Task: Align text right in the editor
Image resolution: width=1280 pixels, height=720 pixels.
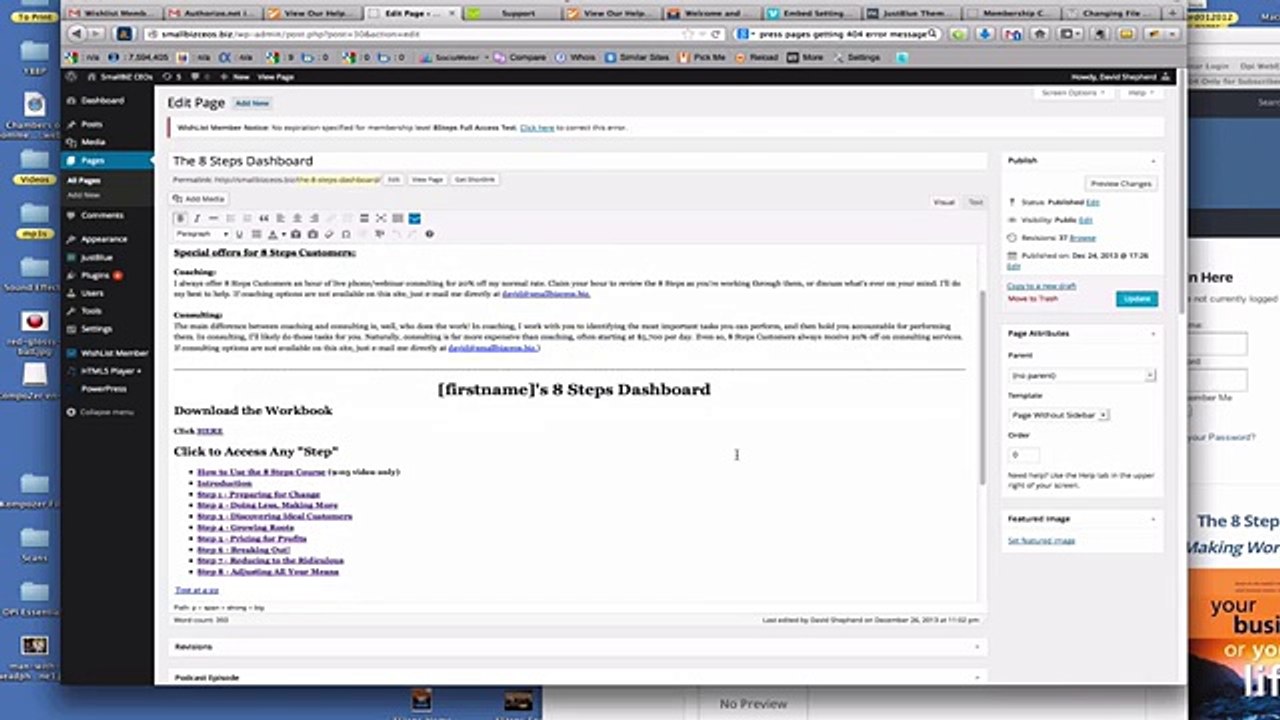Action: click(x=314, y=218)
